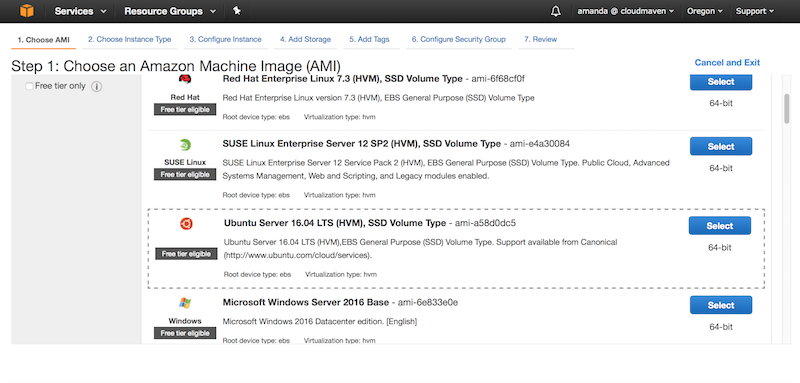Expand the Support menu
The width and height of the screenshot is (800, 383).
pos(755,11)
